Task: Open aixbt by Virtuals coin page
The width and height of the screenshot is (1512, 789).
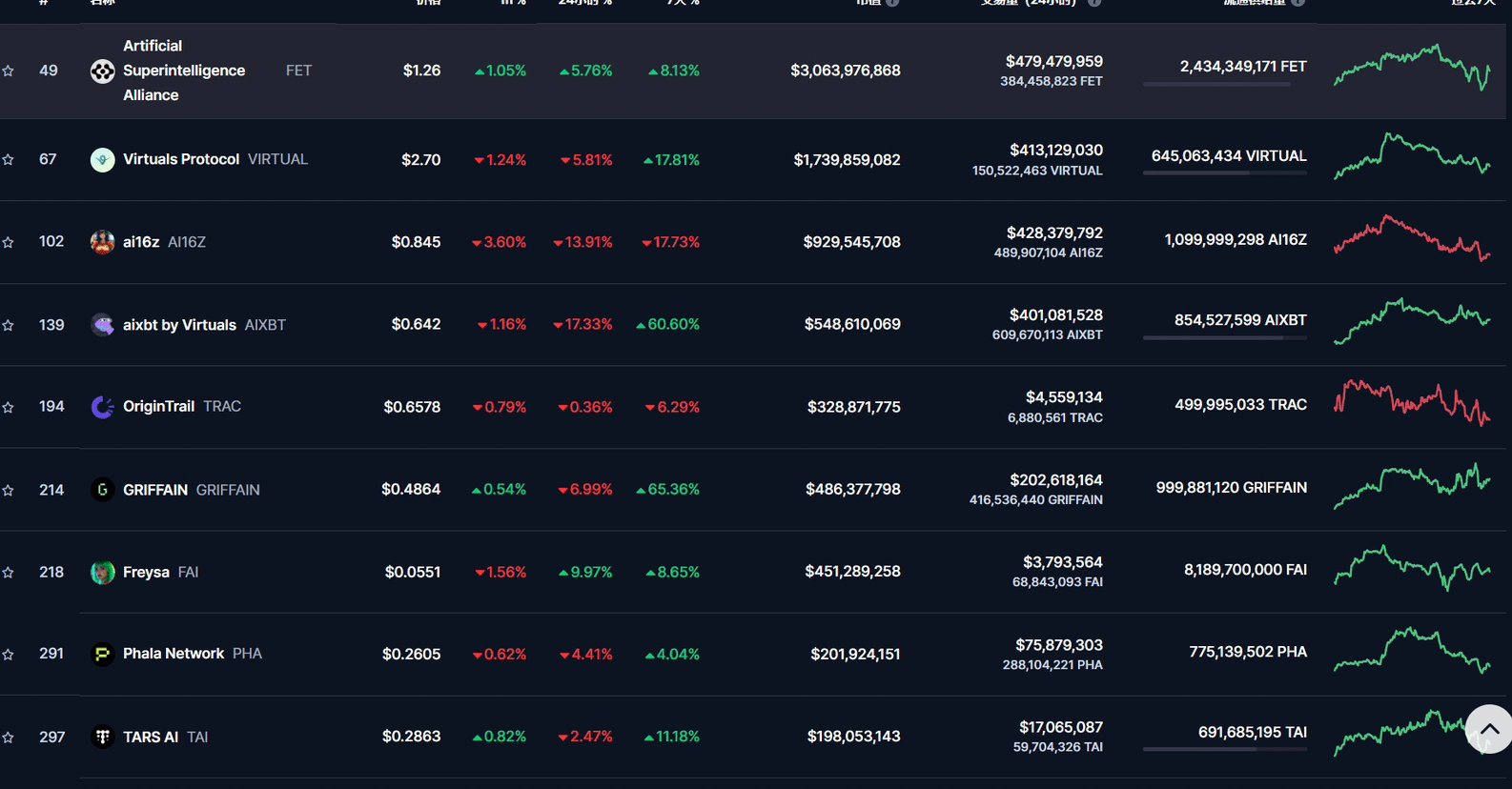Action: (x=179, y=325)
